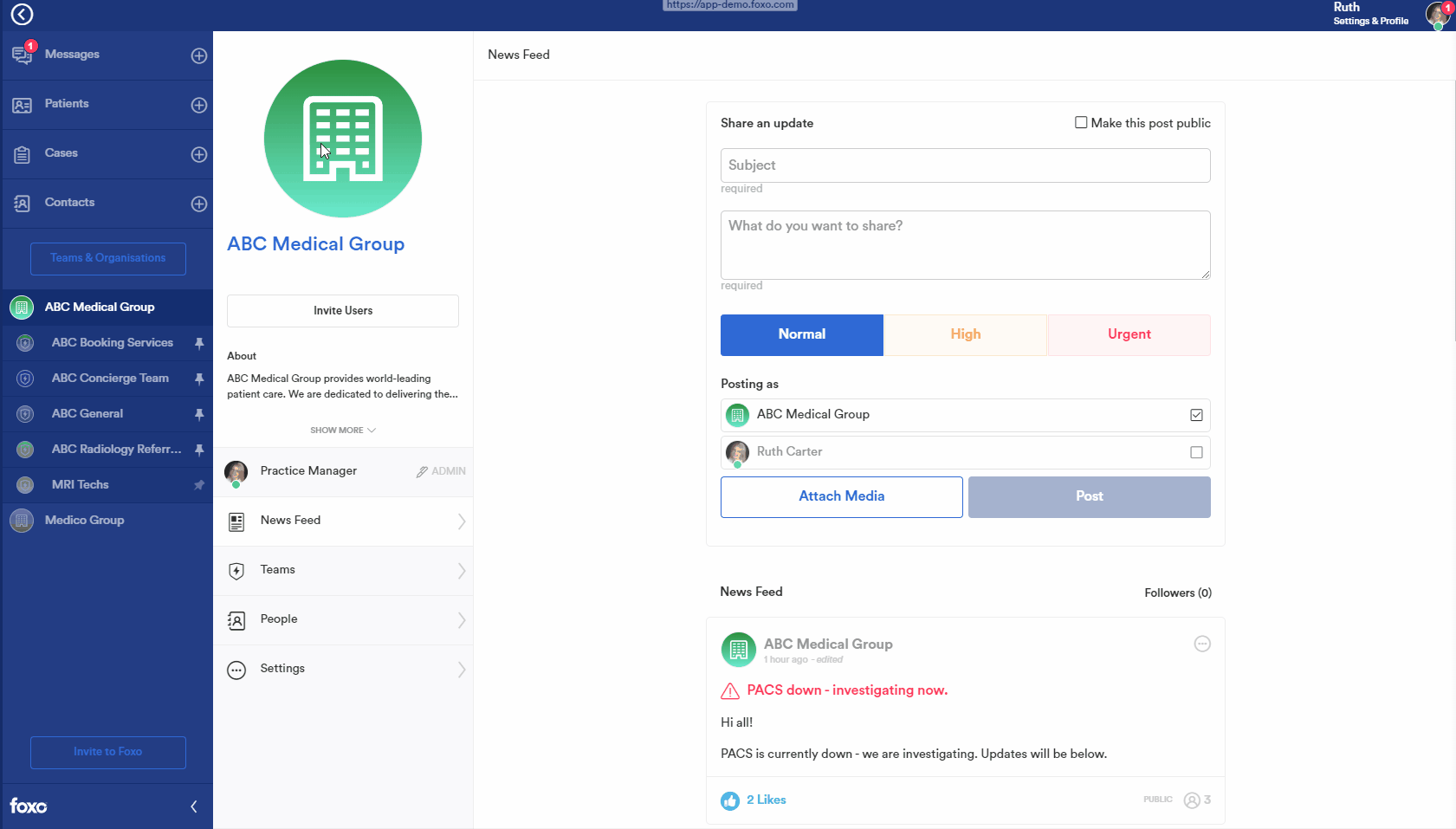
Task: Select Medico Group organisation
Action: coord(107,520)
